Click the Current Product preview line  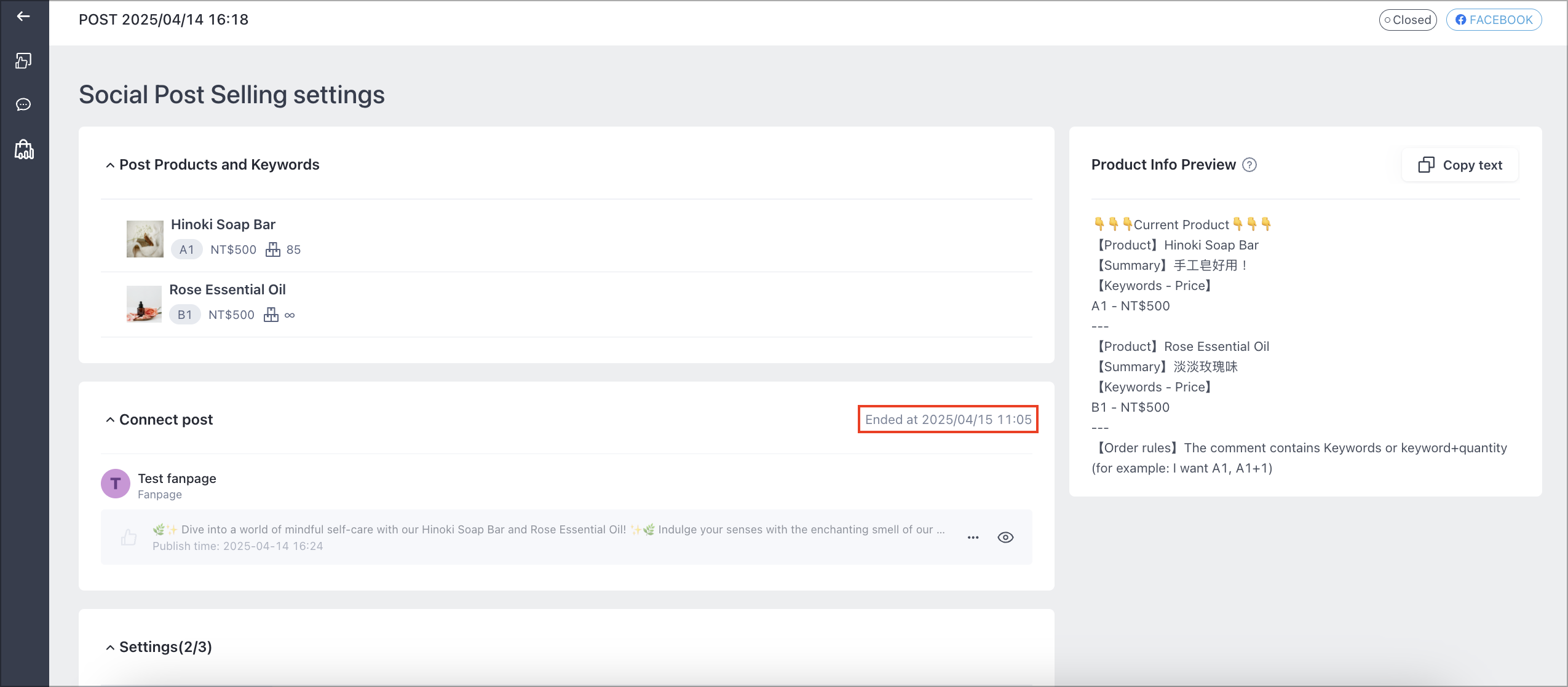[x=1182, y=224]
